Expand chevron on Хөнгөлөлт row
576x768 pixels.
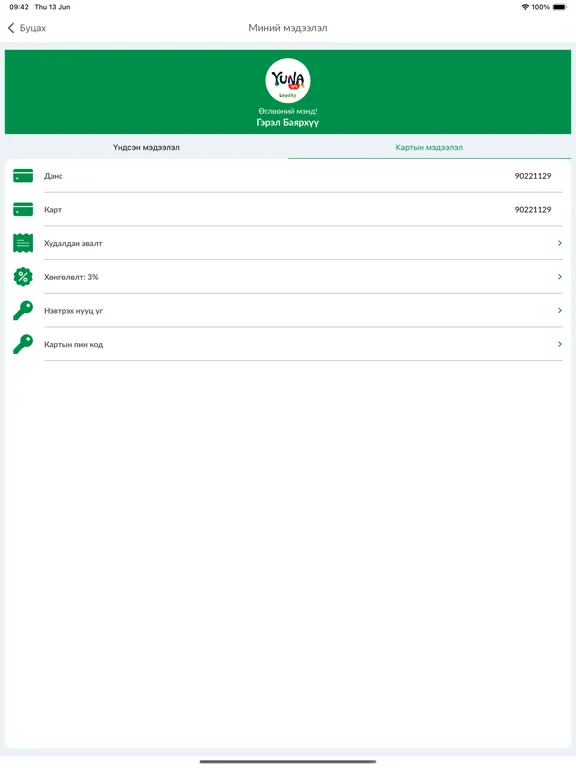[x=559, y=277]
